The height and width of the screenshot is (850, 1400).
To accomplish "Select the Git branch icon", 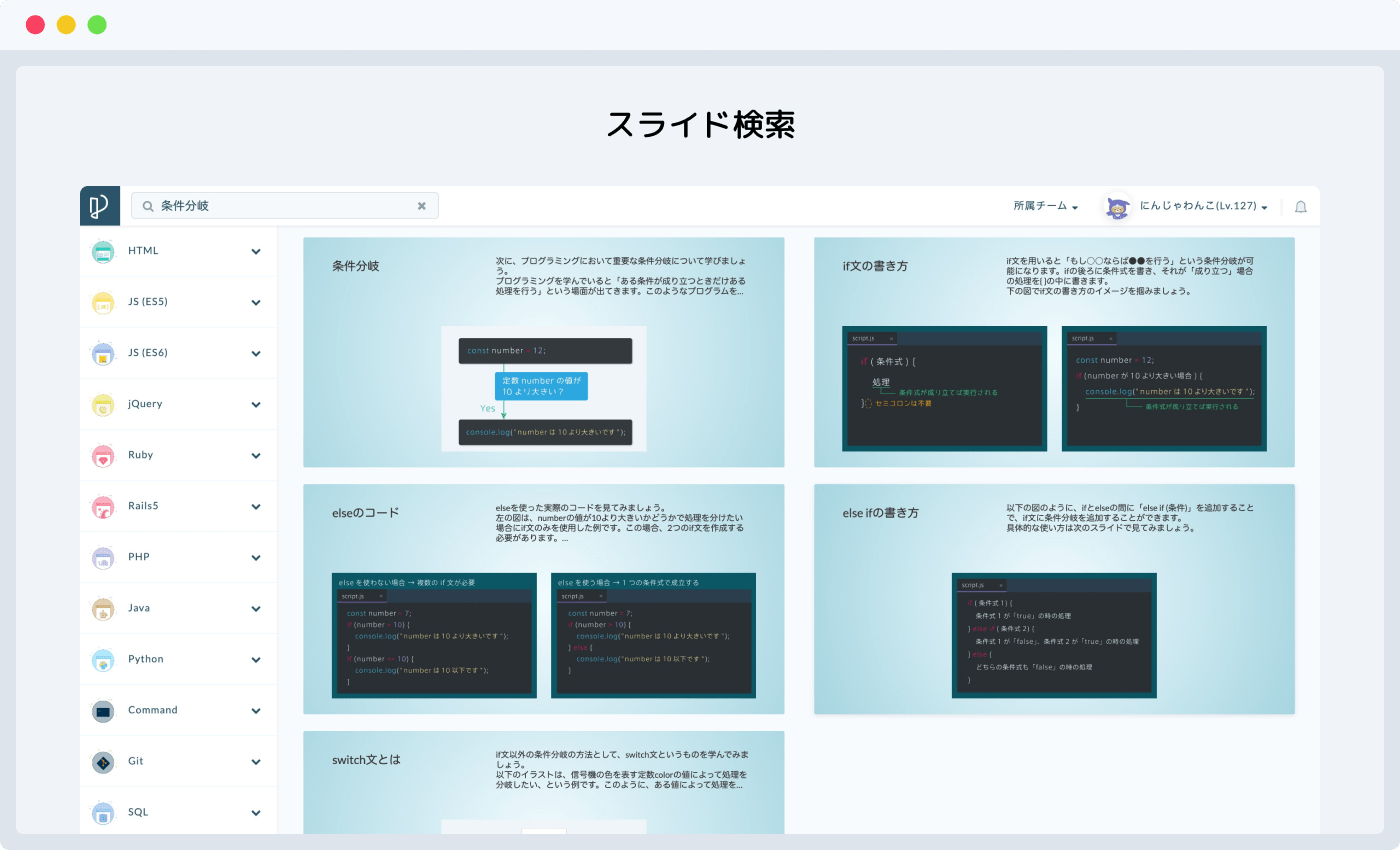I will (103, 761).
